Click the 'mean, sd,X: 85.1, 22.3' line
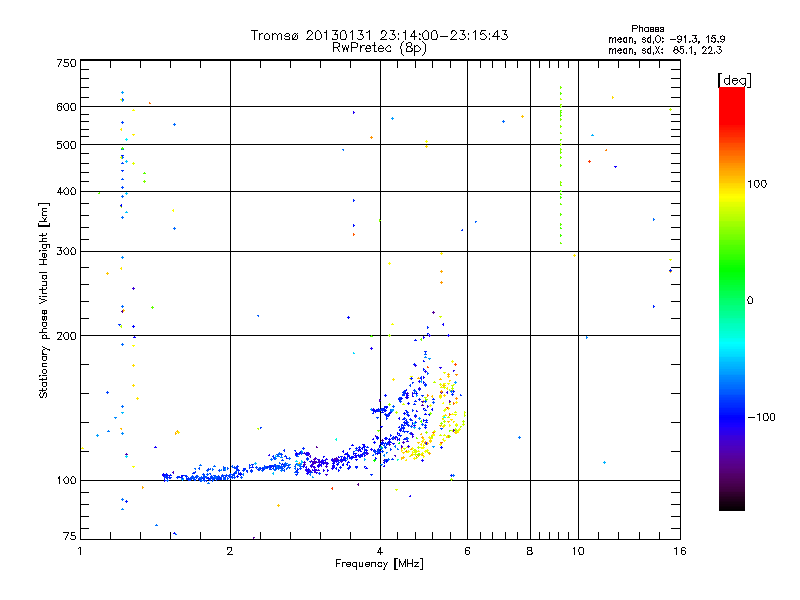Viewport: 800px width, 600px height. tap(665, 50)
